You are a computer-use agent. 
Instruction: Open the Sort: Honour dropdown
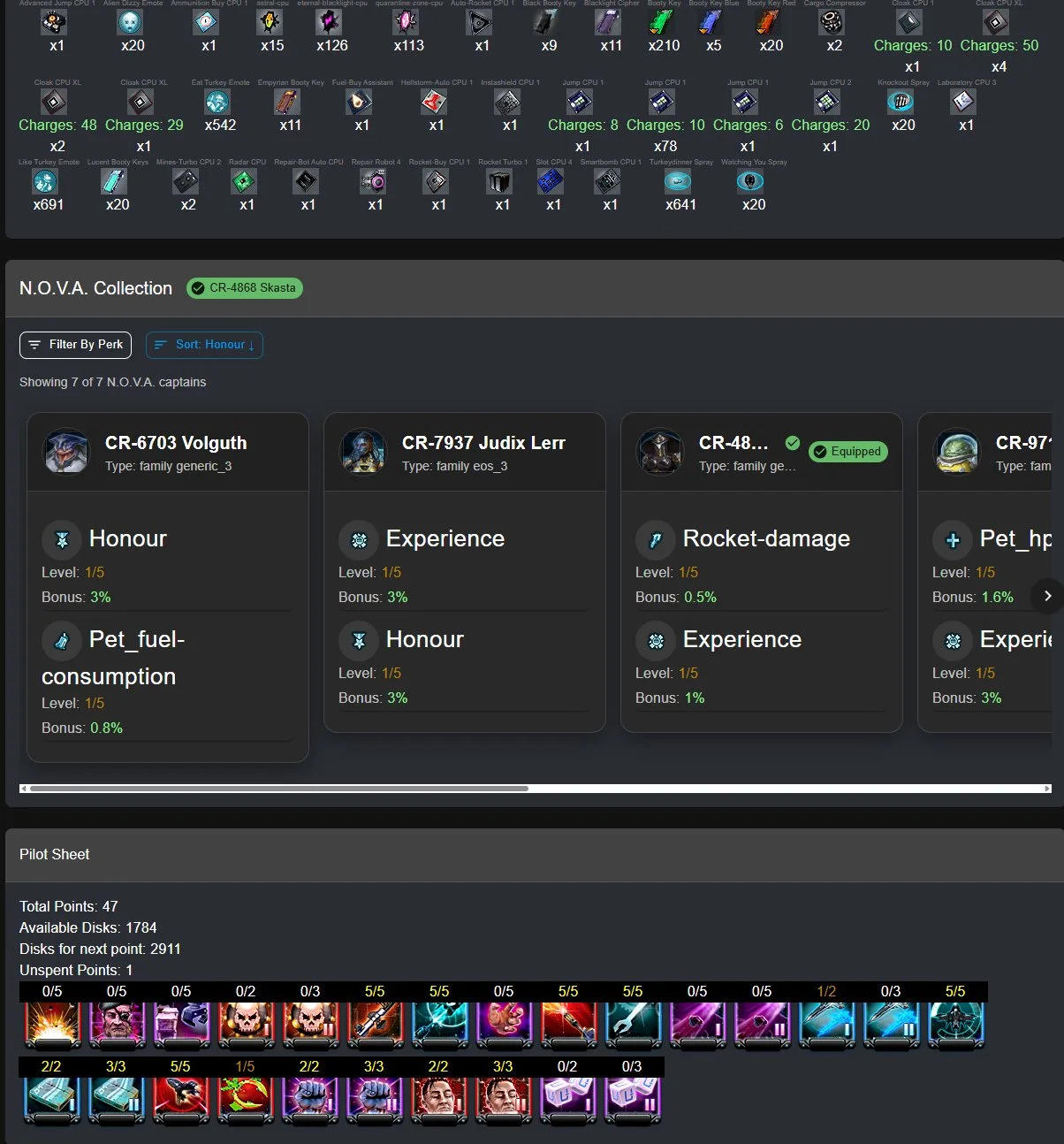click(x=204, y=345)
